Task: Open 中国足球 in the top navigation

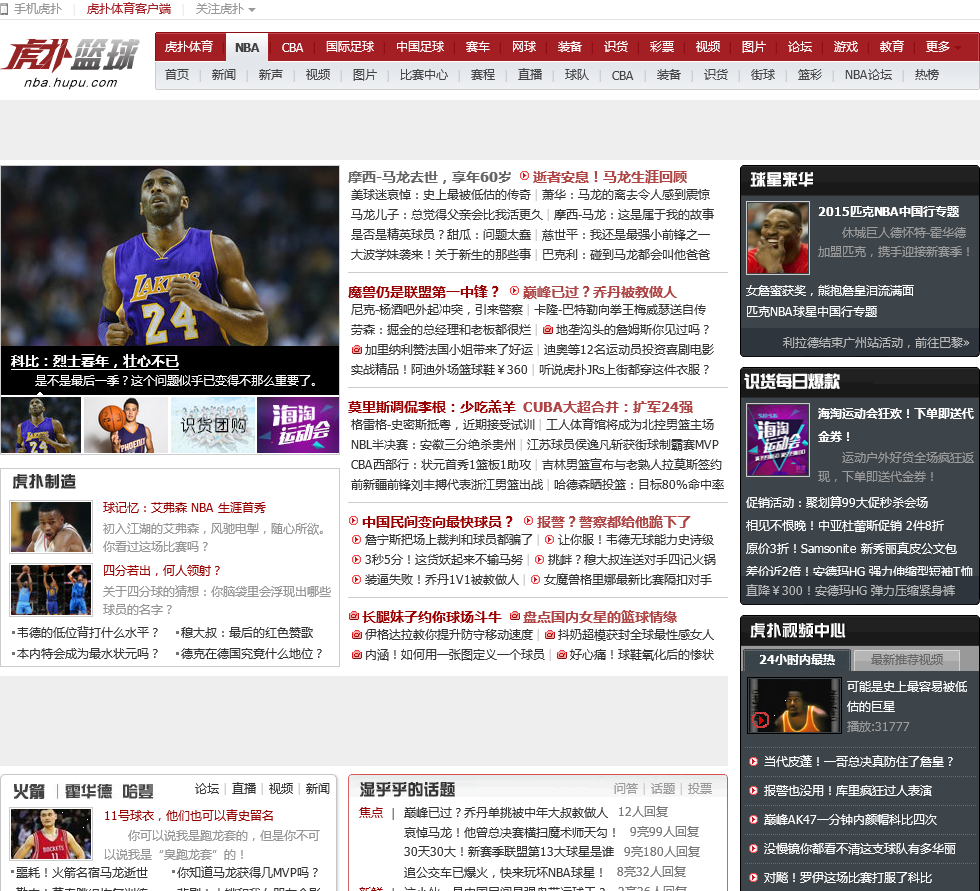Action: [x=420, y=47]
